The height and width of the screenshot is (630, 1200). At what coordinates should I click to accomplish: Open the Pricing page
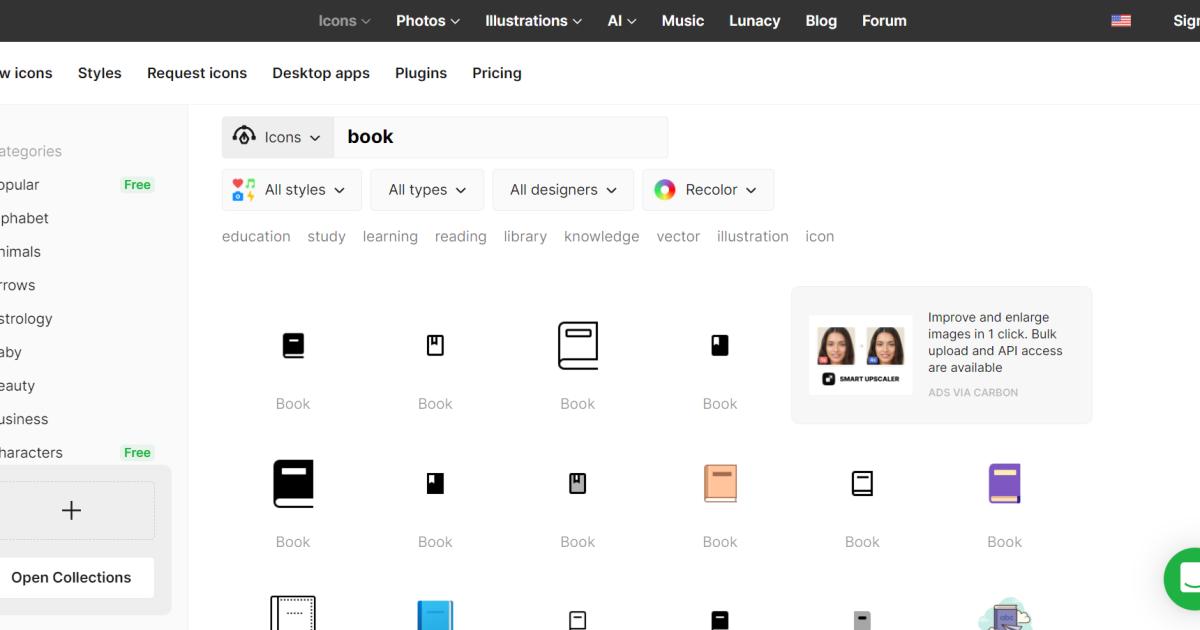tap(497, 73)
